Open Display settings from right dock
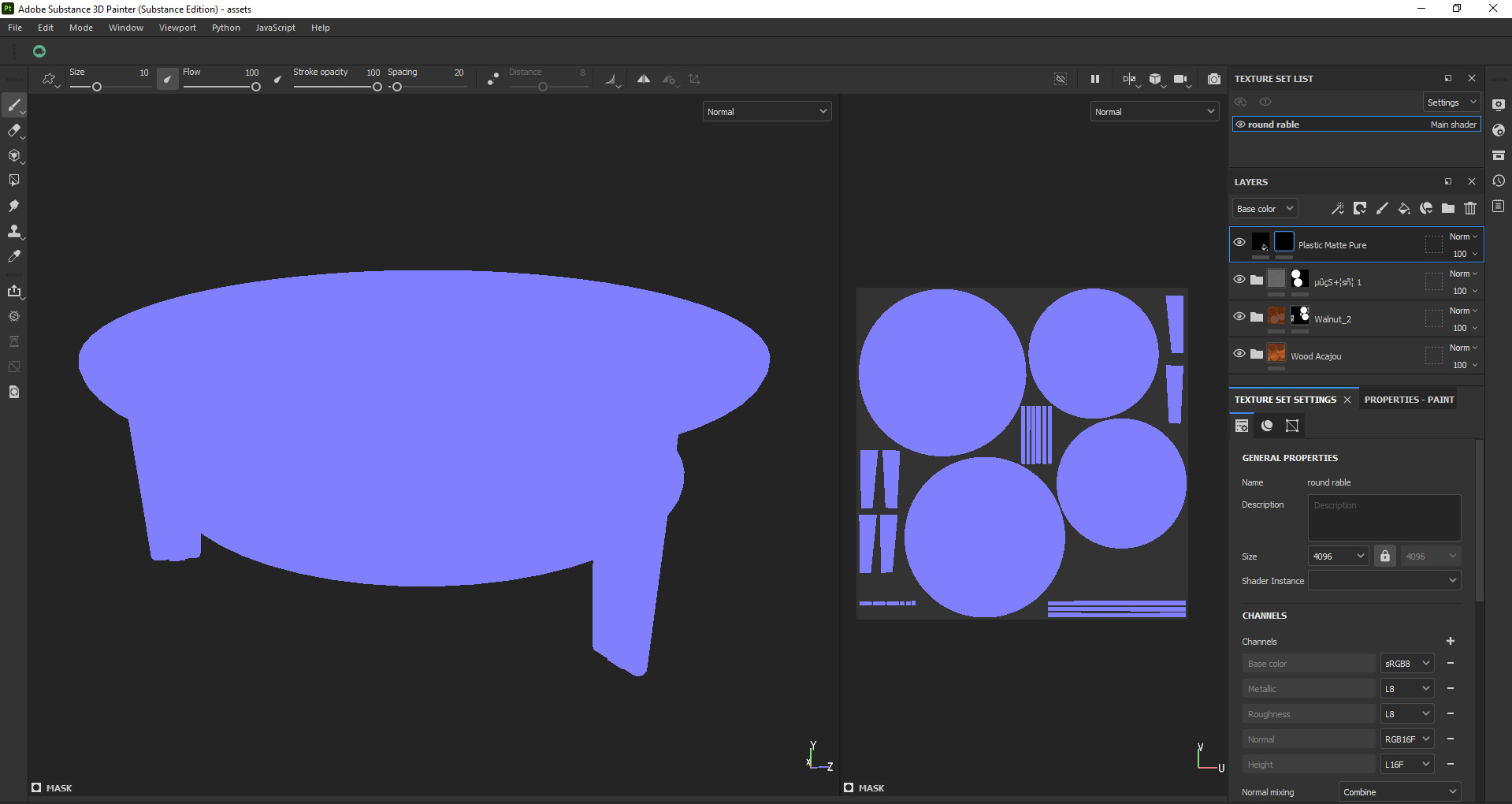The width and height of the screenshot is (1512, 804). click(x=1499, y=105)
